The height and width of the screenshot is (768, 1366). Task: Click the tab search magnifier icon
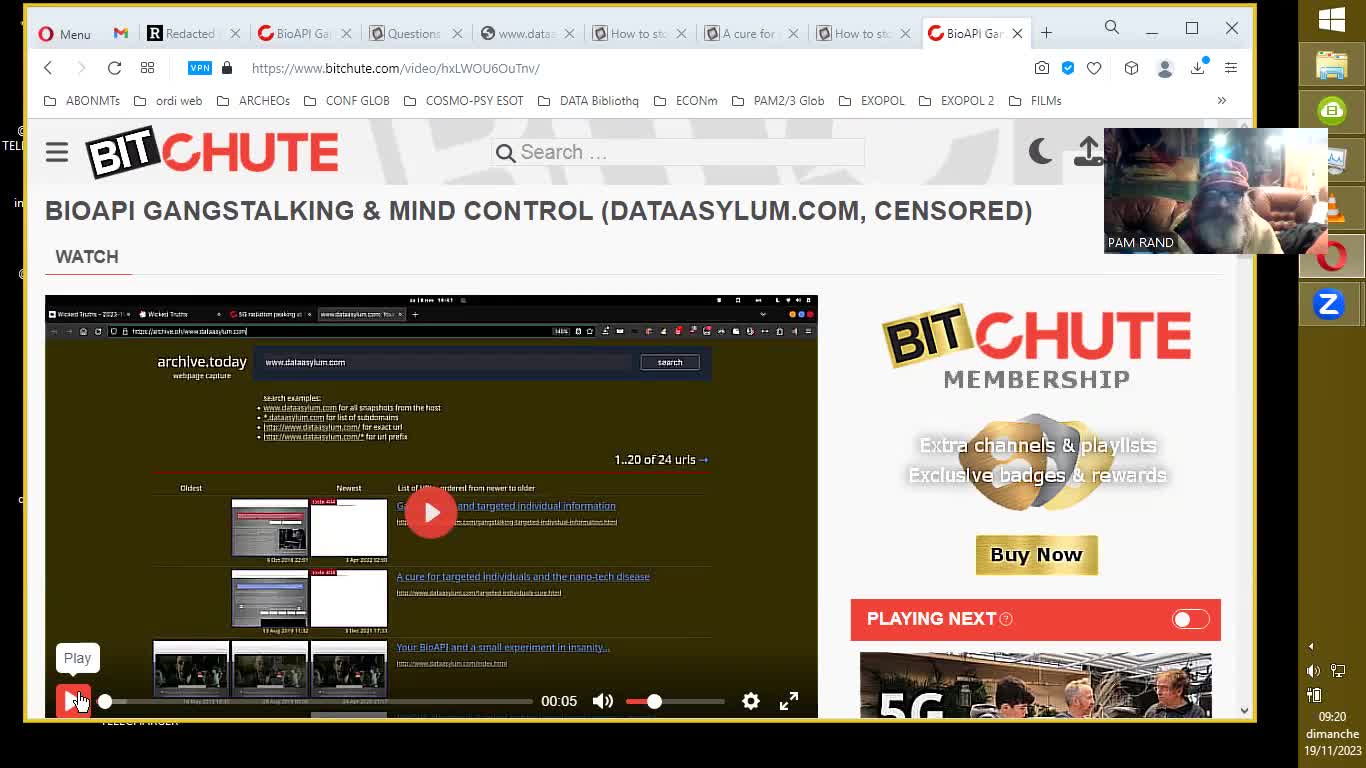pos(1112,28)
